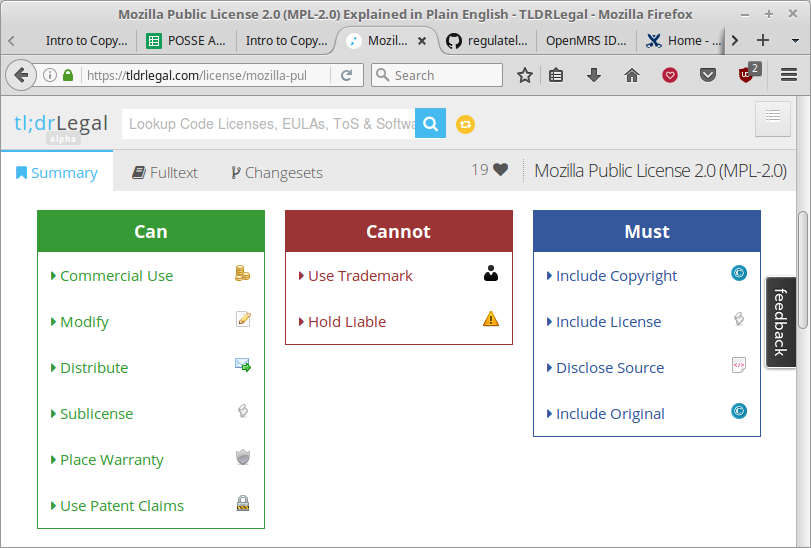Image resolution: width=811 pixels, height=548 pixels.
Task: Expand the Include License item
Action: point(604,322)
